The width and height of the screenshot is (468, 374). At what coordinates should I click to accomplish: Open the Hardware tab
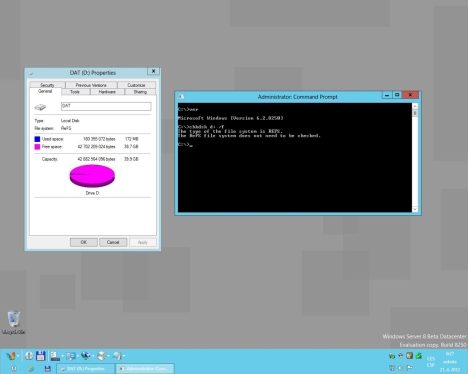click(x=107, y=92)
